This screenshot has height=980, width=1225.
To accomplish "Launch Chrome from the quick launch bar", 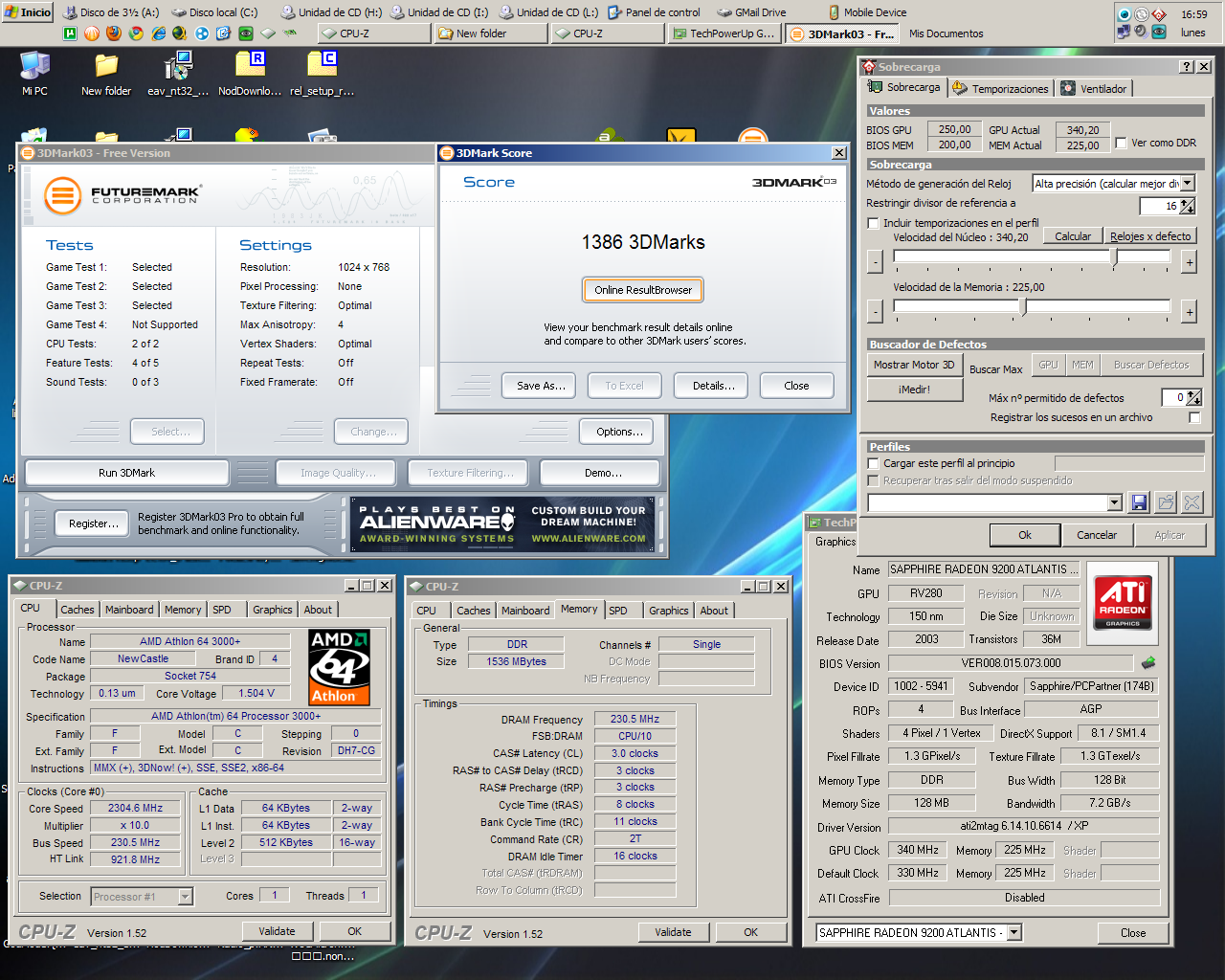I will coord(136,33).
